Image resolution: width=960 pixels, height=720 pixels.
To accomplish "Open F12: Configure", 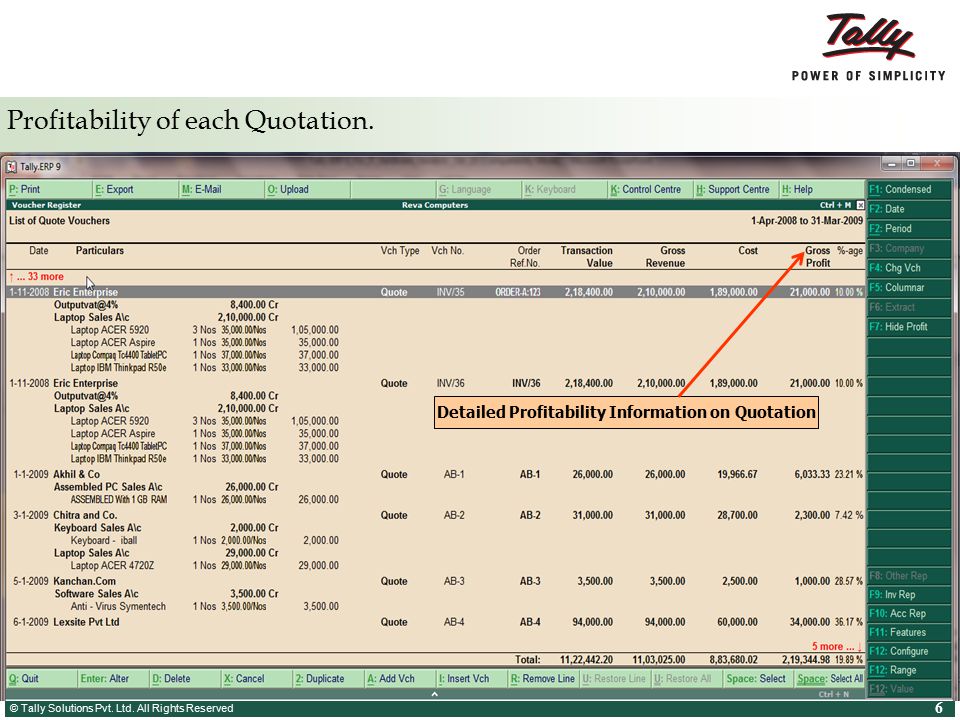I will pyautogui.click(x=909, y=651).
